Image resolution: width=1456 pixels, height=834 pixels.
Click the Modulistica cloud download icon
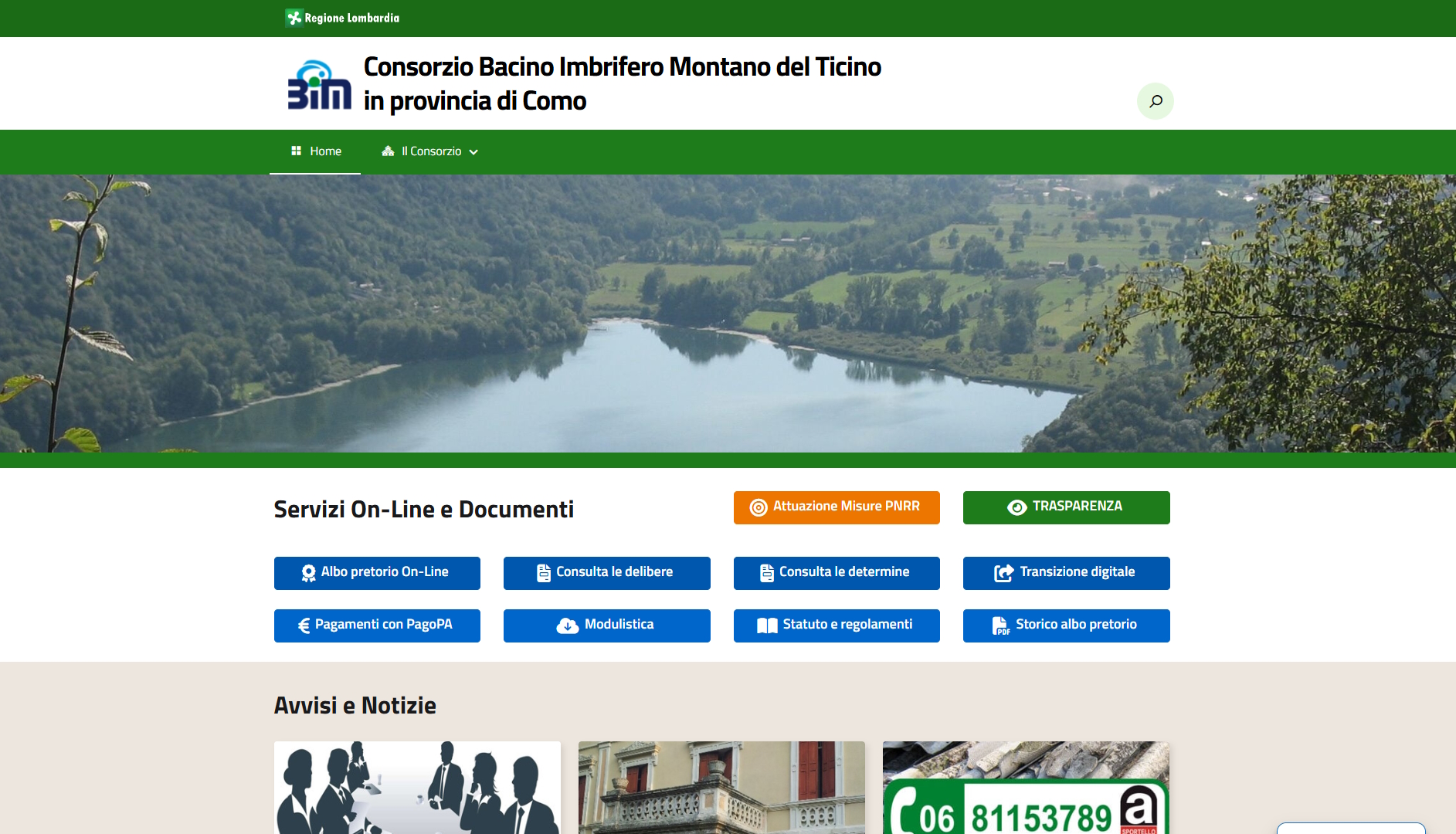point(568,625)
